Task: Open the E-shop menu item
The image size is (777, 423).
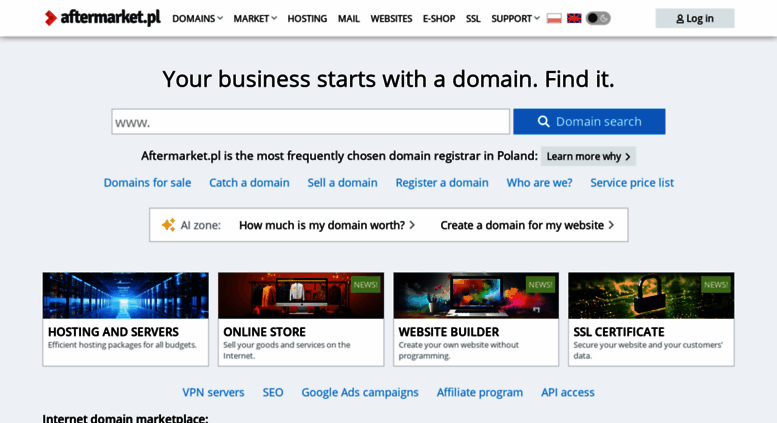Action: tap(439, 19)
